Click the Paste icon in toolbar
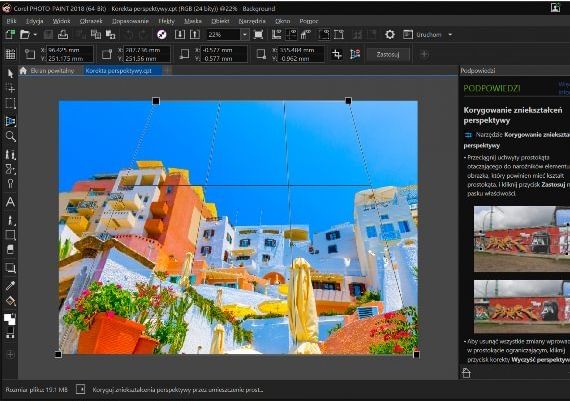The height and width of the screenshot is (401, 570). 110,35
